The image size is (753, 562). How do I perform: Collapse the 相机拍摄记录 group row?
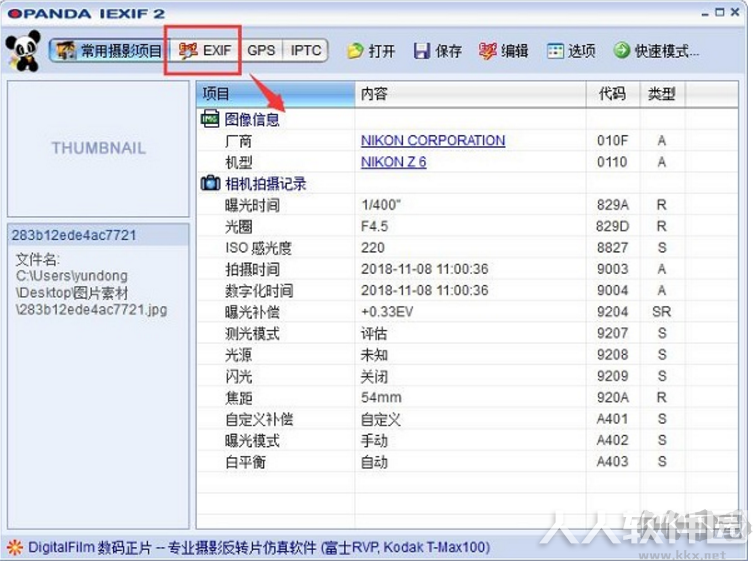467,183
